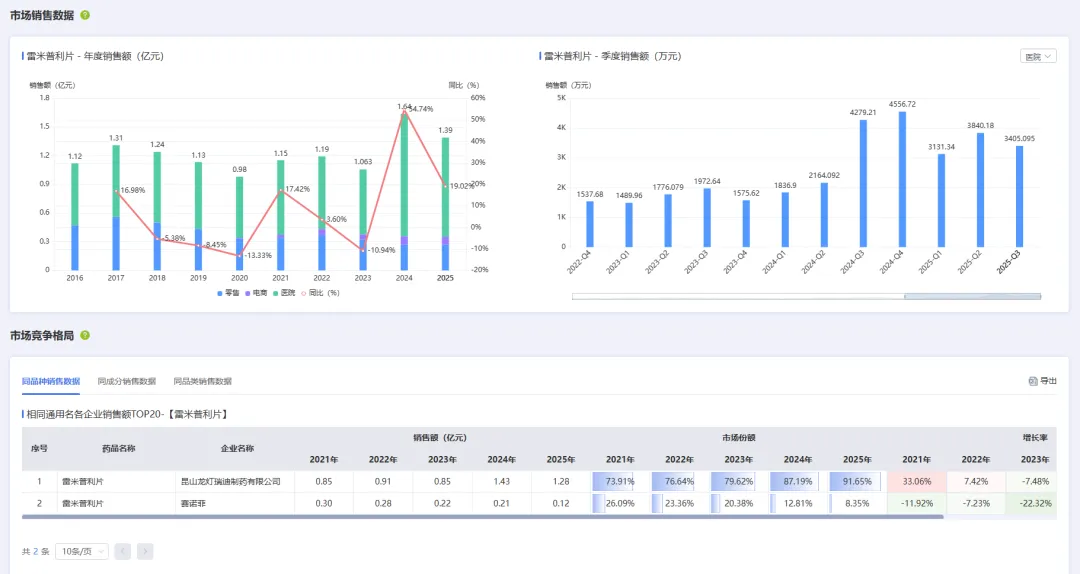Click 4556.72 quarterly bar label
The height and width of the screenshot is (574, 1080).
[902, 104]
